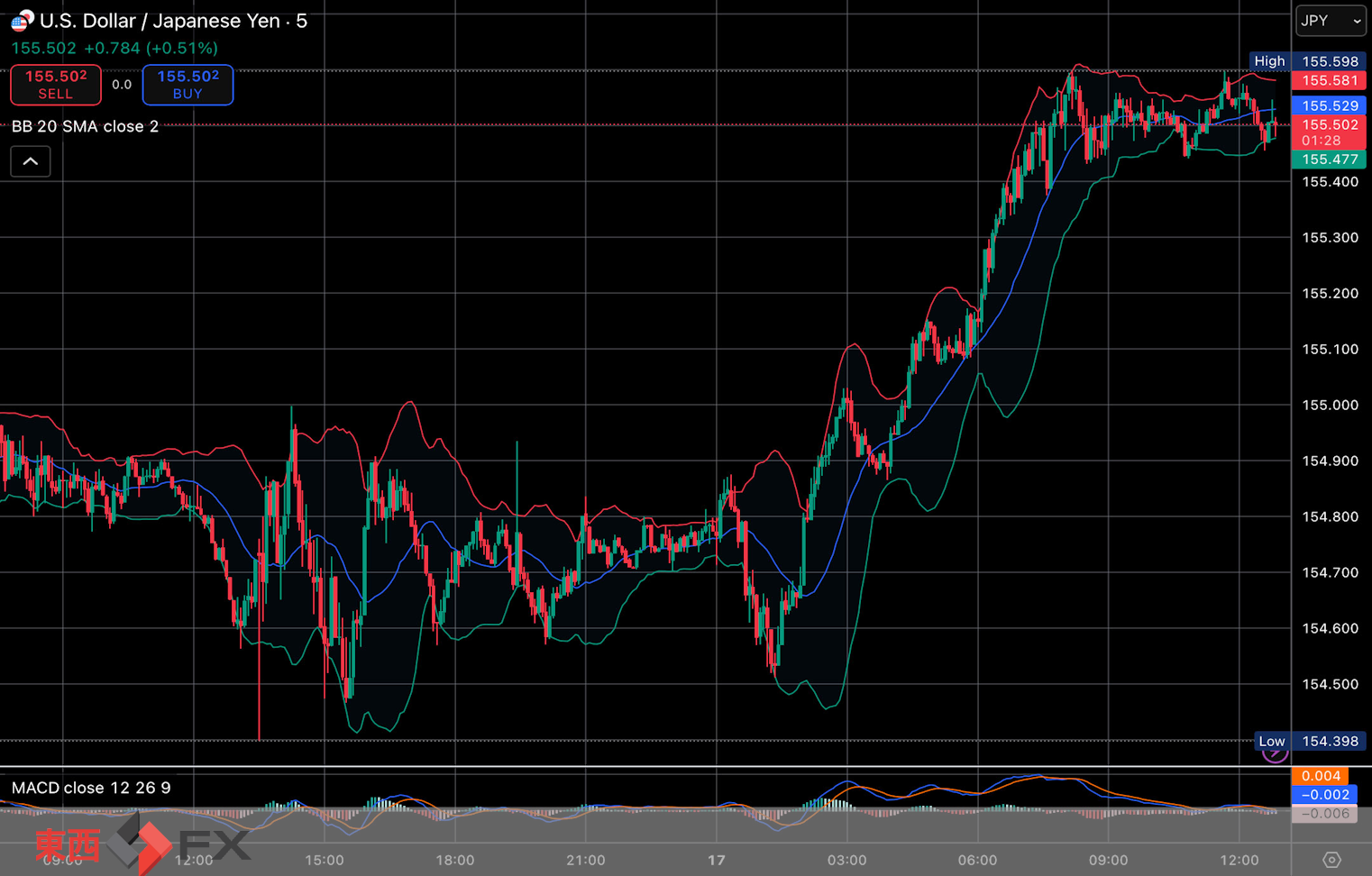The image size is (1372, 876).
Task: Click the 03:00 time axis label
Action: click(846, 860)
